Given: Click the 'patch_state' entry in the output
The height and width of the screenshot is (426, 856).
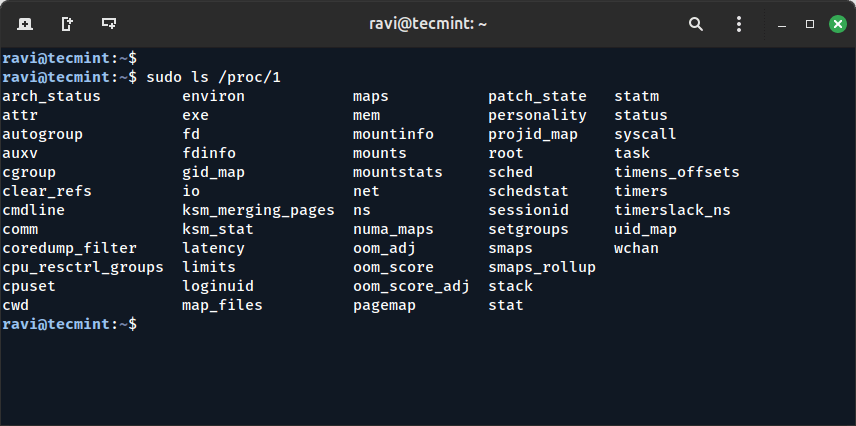Looking at the screenshot, I should [x=537, y=96].
